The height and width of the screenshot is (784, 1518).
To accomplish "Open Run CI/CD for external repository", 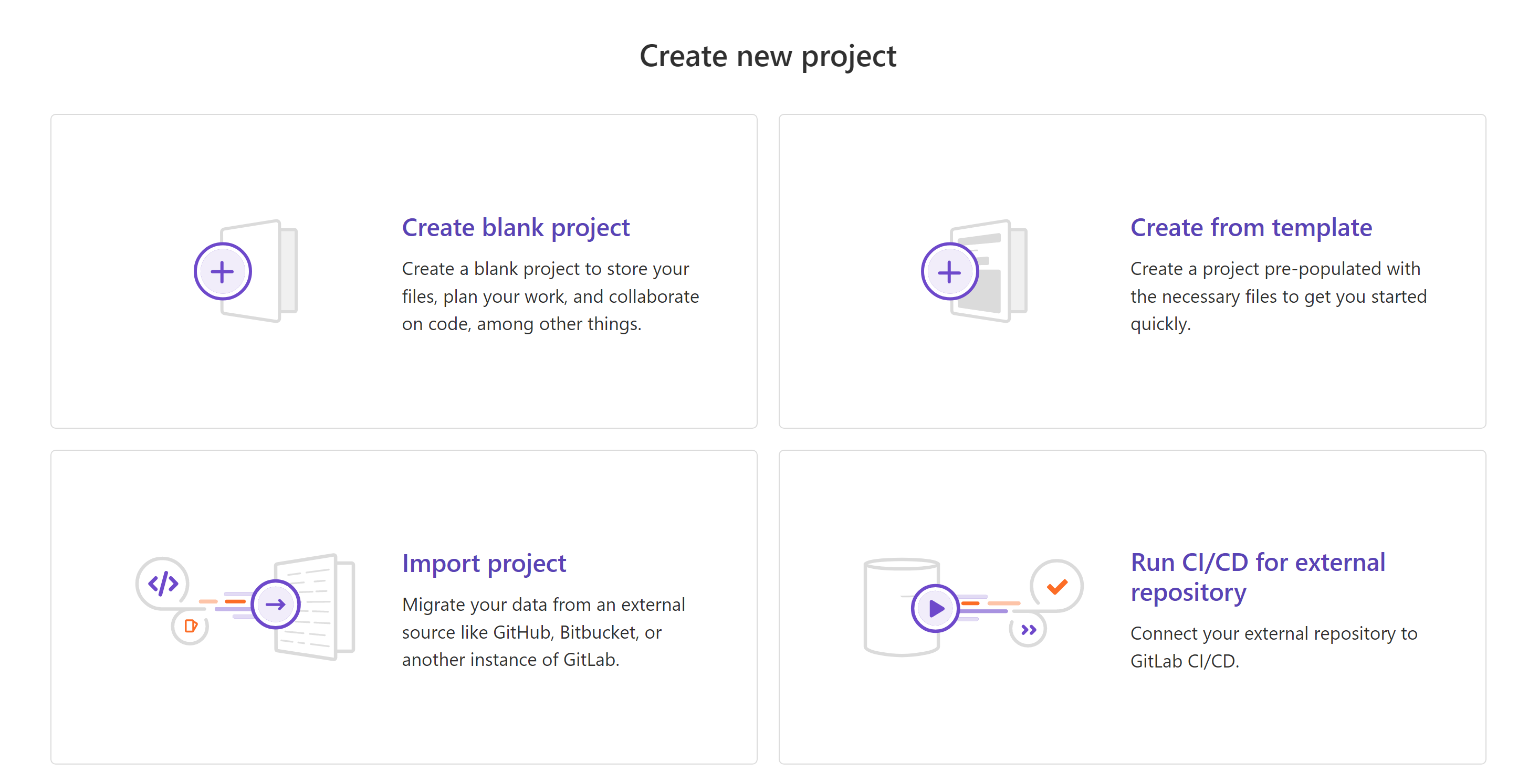I will click(1258, 577).
